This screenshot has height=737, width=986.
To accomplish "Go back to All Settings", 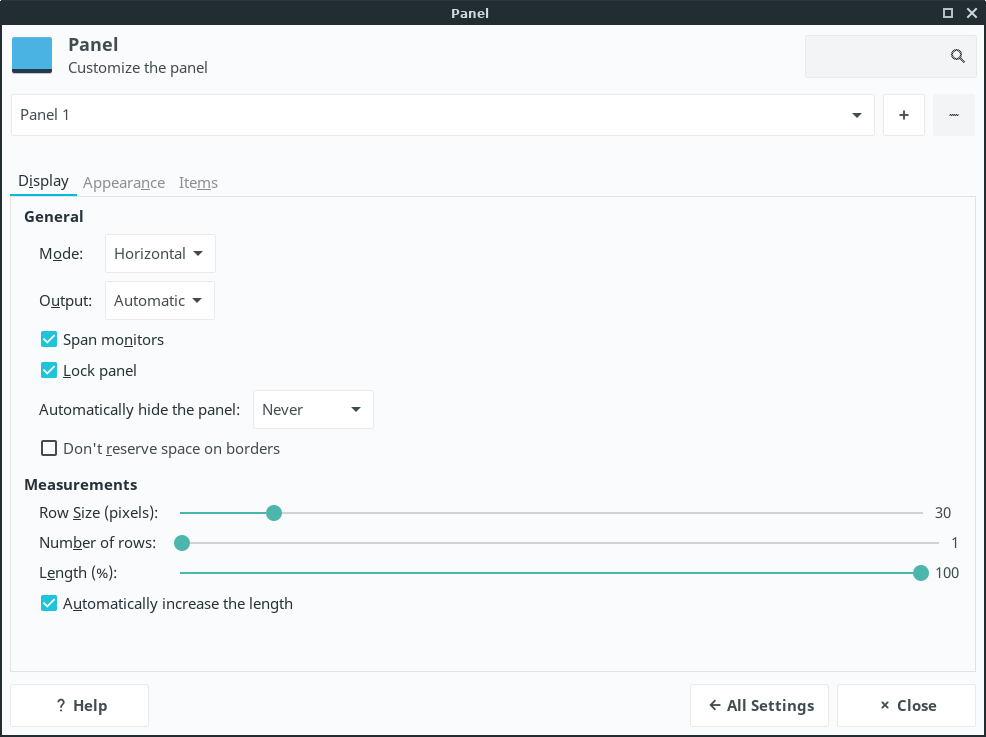I will click(x=759, y=706).
